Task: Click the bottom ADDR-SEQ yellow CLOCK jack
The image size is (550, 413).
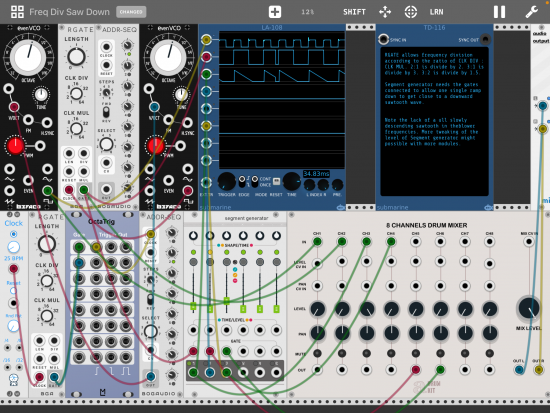Action: [x=150, y=234]
